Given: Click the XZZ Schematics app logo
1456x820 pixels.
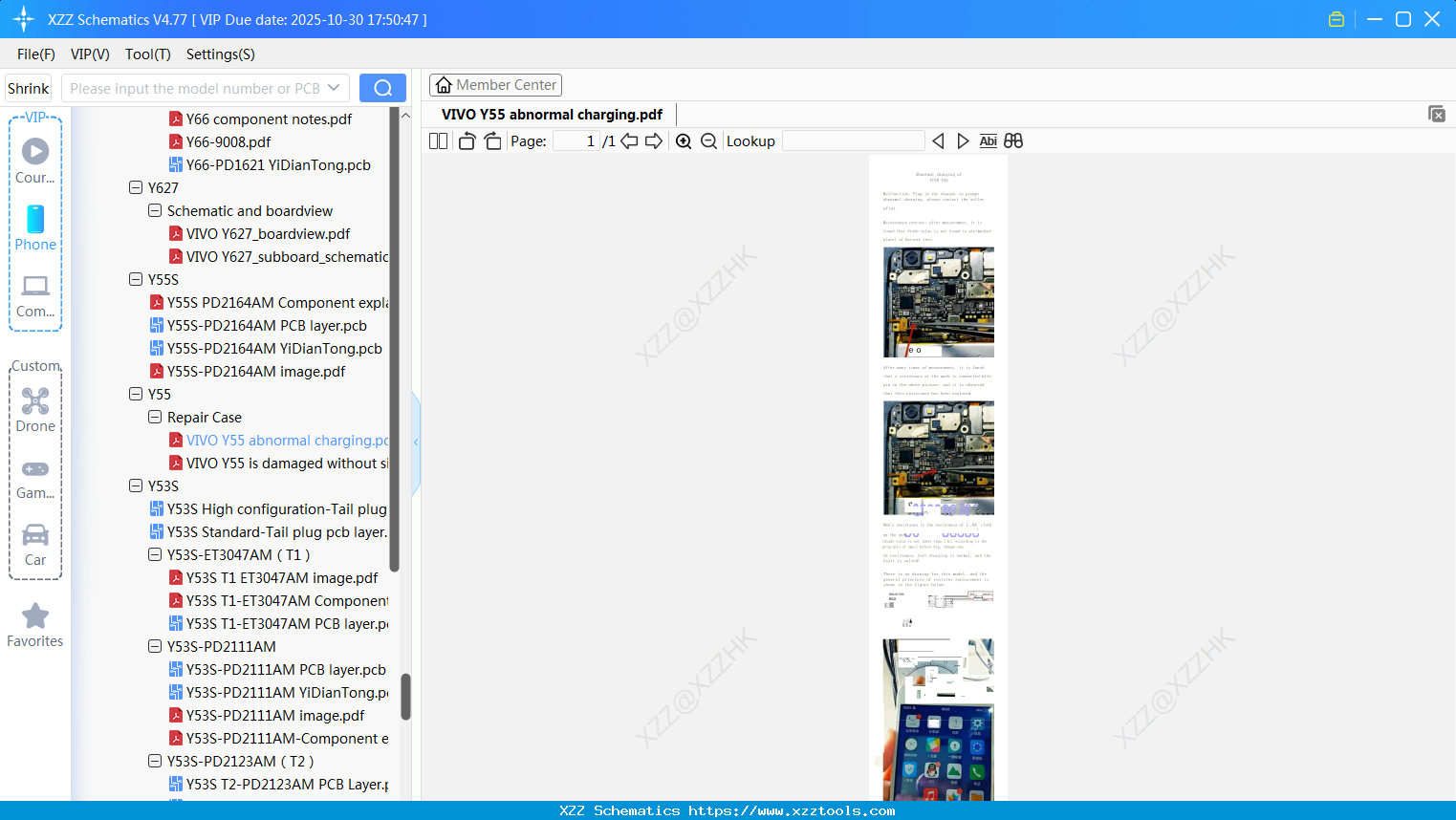Looking at the screenshot, I should tap(24, 19).
